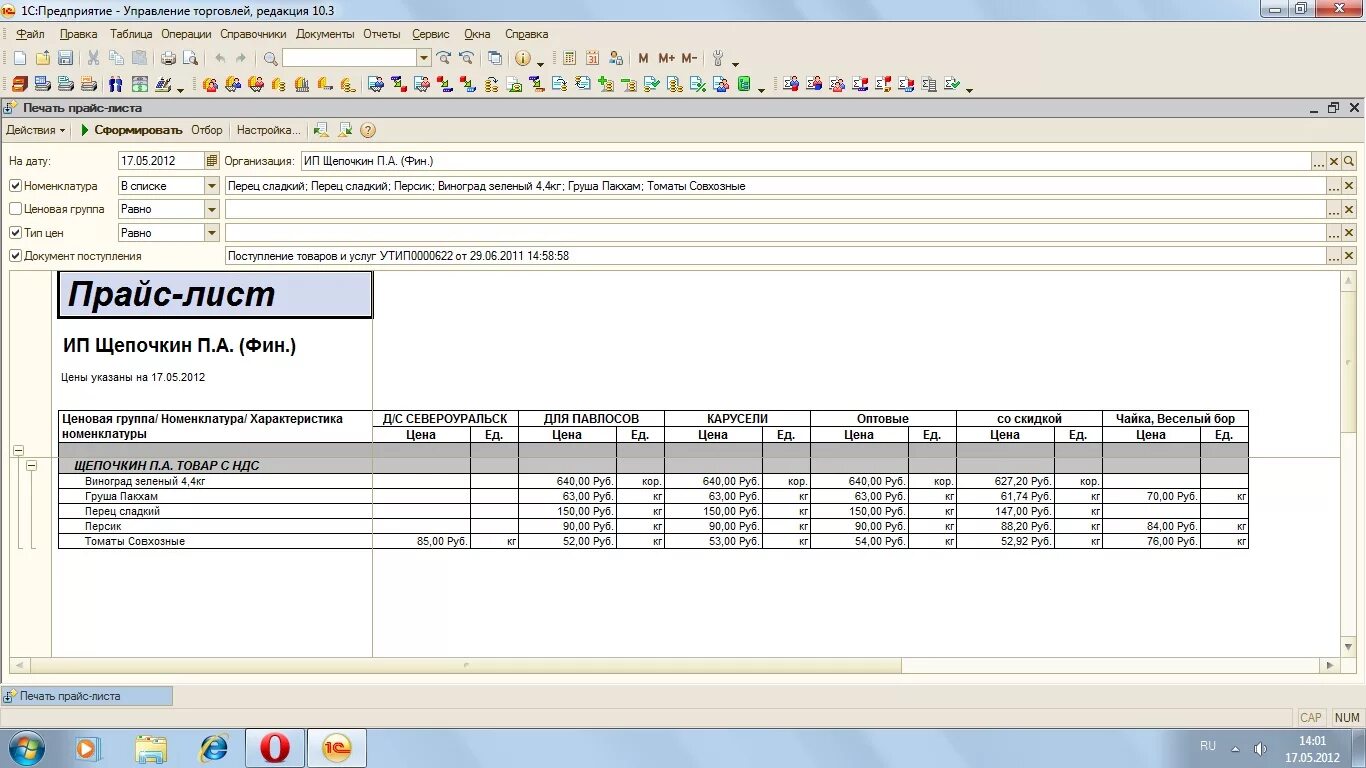The width and height of the screenshot is (1366, 768).
Task: Click the Сформировать button
Action: pyautogui.click(x=132, y=130)
